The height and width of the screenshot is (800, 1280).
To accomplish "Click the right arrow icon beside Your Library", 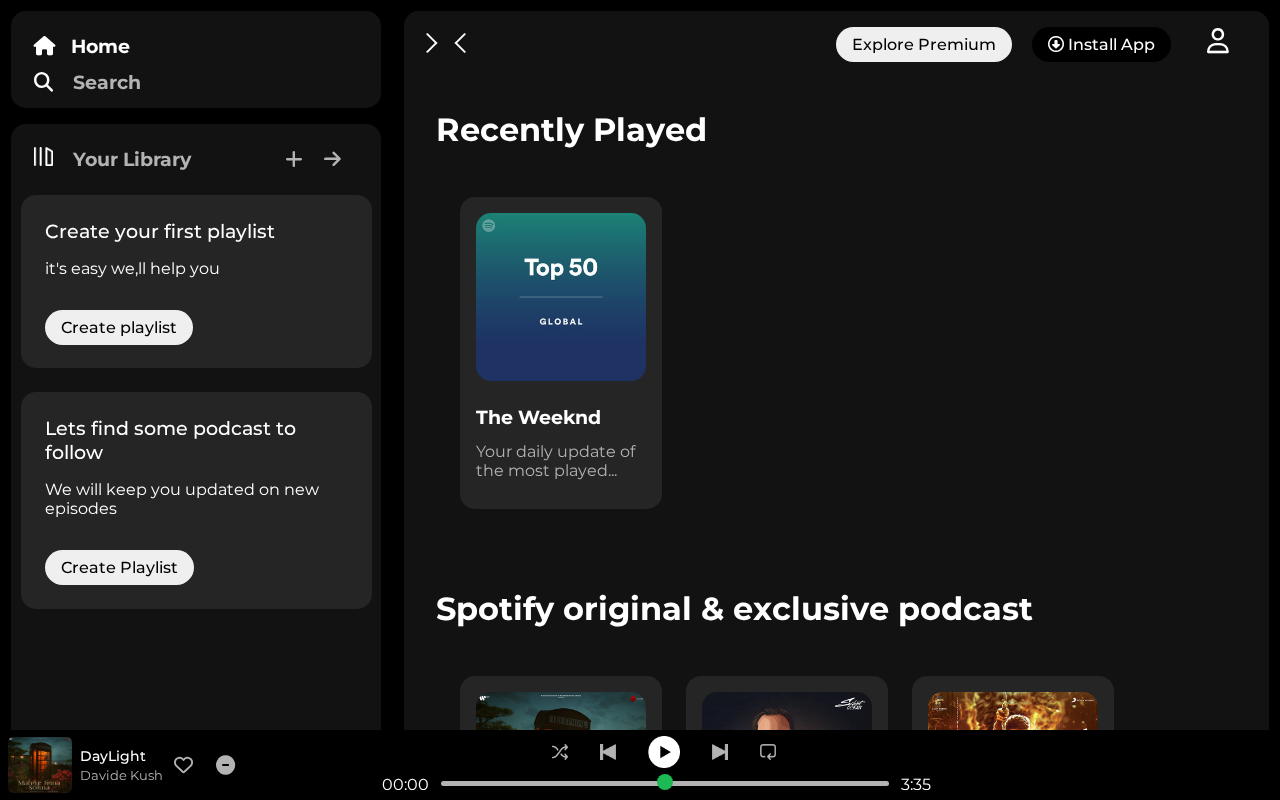I will tap(333, 159).
